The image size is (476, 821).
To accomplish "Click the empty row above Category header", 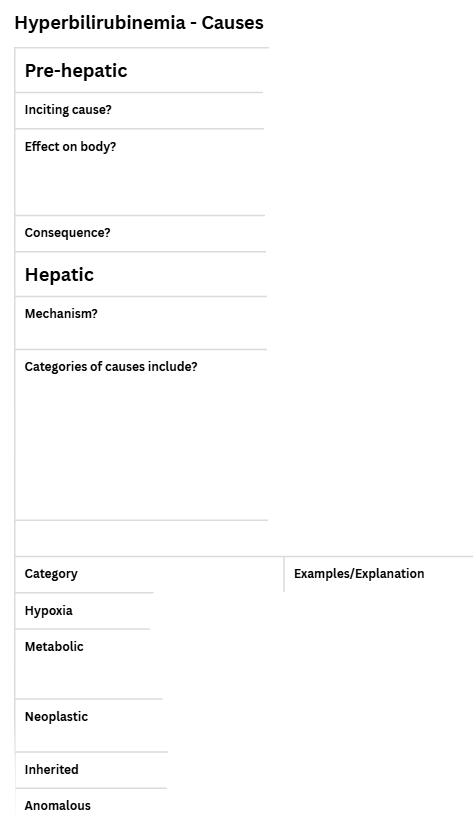I will coord(141,538).
